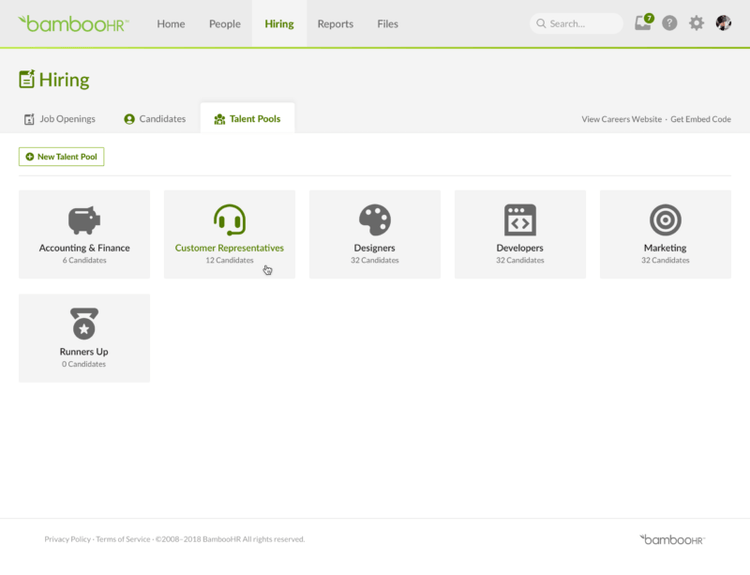750x575 pixels.
Task: Follow the View Careers Website link
Action: 622,119
